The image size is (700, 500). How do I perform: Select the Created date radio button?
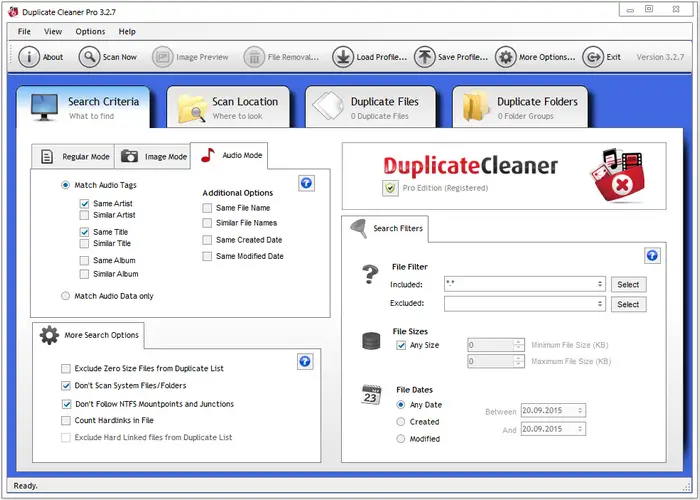[x=401, y=422]
